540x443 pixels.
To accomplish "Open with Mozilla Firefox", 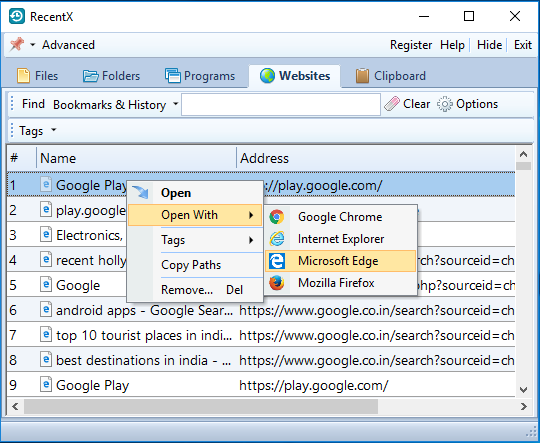I will click(x=341, y=283).
